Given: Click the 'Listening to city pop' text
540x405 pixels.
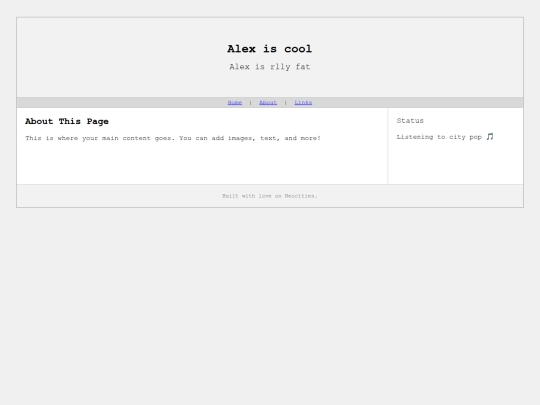Looking at the screenshot, I should pyautogui.click(x=439, y=137).
